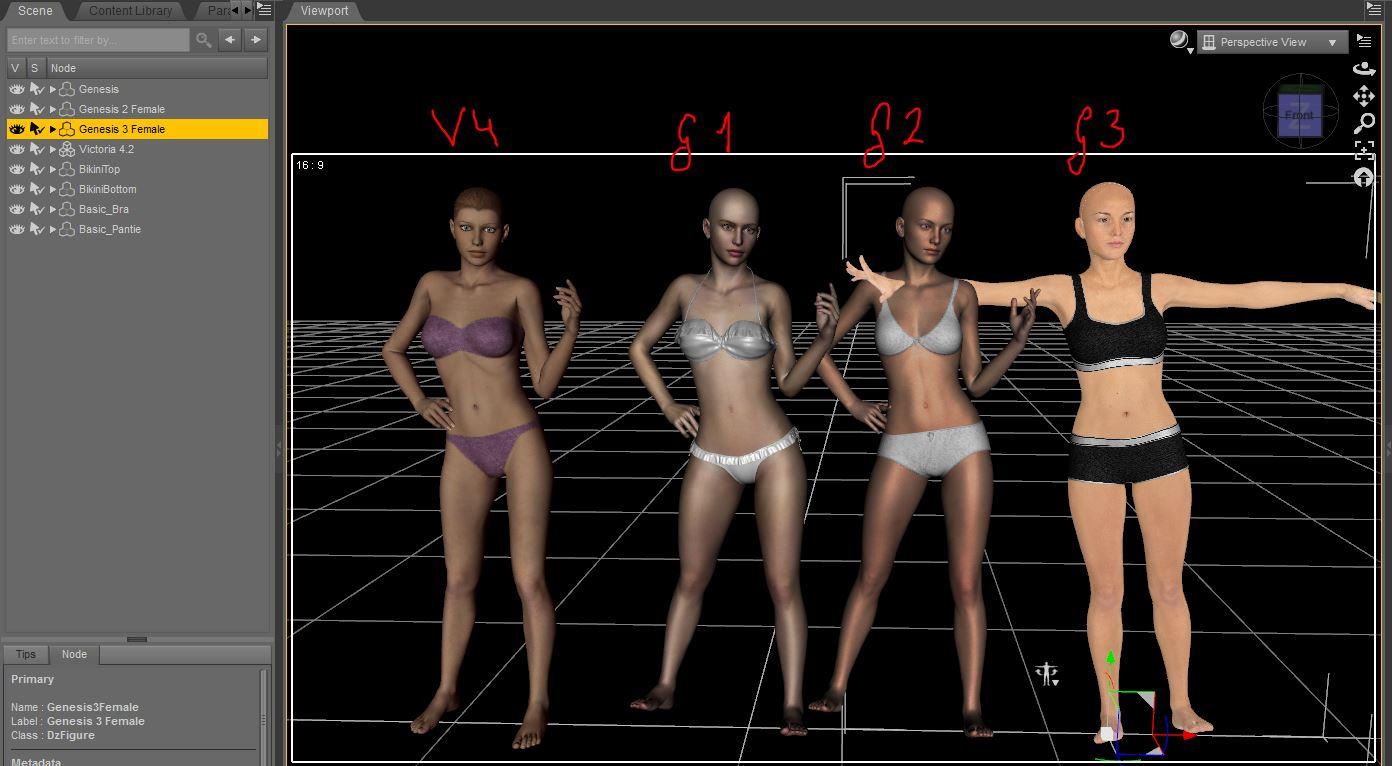This screenshot has width=1392, height=766.
Task: Click the next filter arrow button
Action: [256, 40]
